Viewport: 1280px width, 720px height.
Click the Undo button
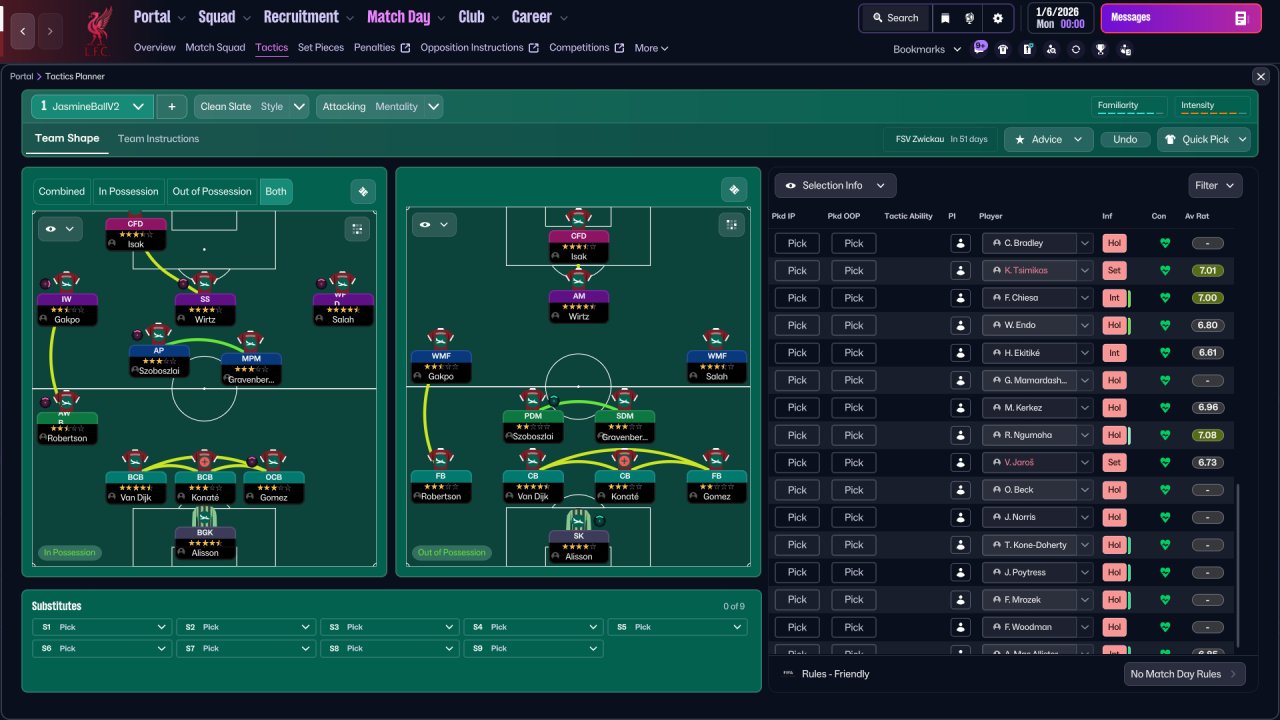[1125, 139]
